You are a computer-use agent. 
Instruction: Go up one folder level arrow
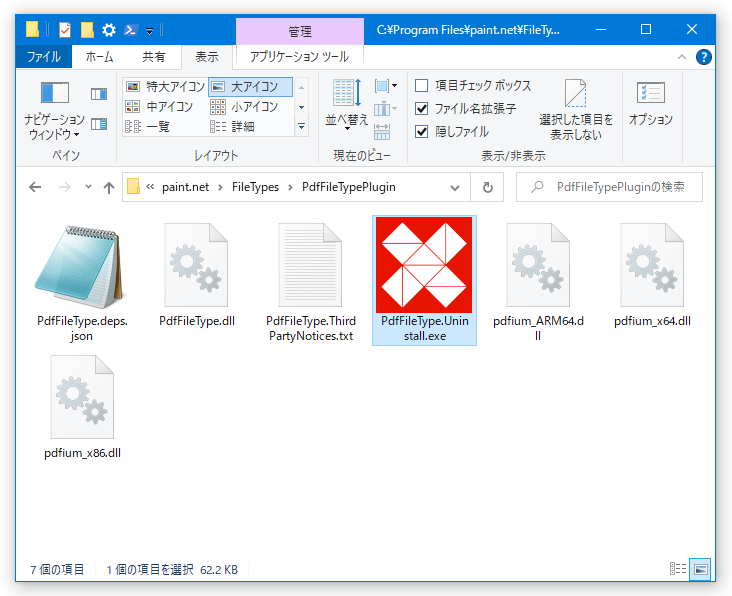click(x=109, y=188)
